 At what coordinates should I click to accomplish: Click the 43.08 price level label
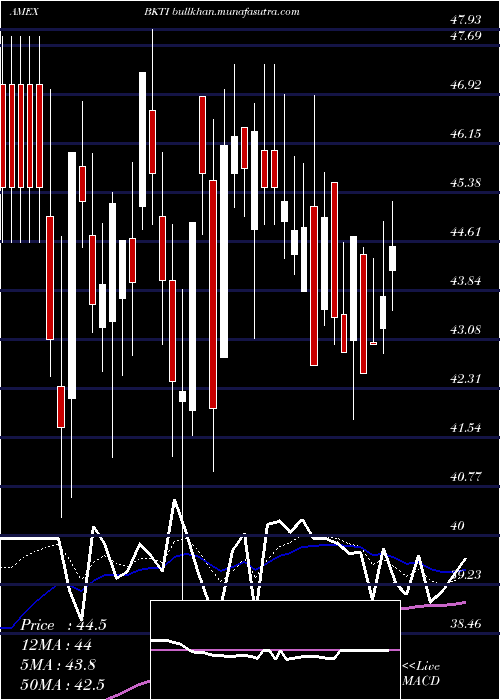pos(466,330)
